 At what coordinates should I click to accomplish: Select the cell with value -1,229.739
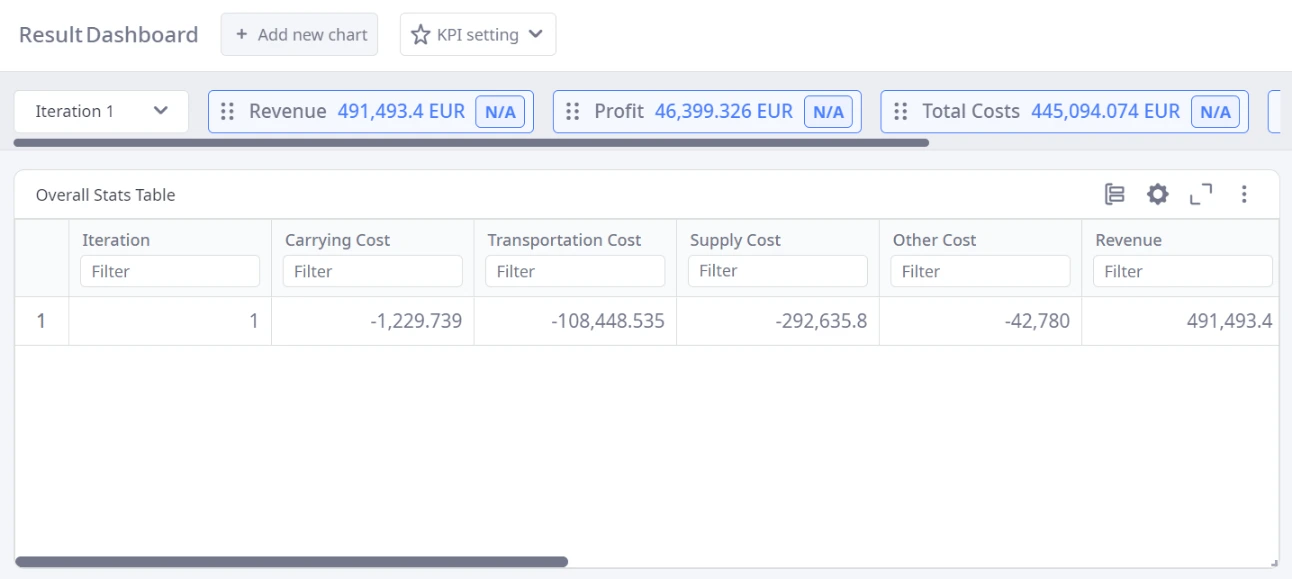[373, 321]
